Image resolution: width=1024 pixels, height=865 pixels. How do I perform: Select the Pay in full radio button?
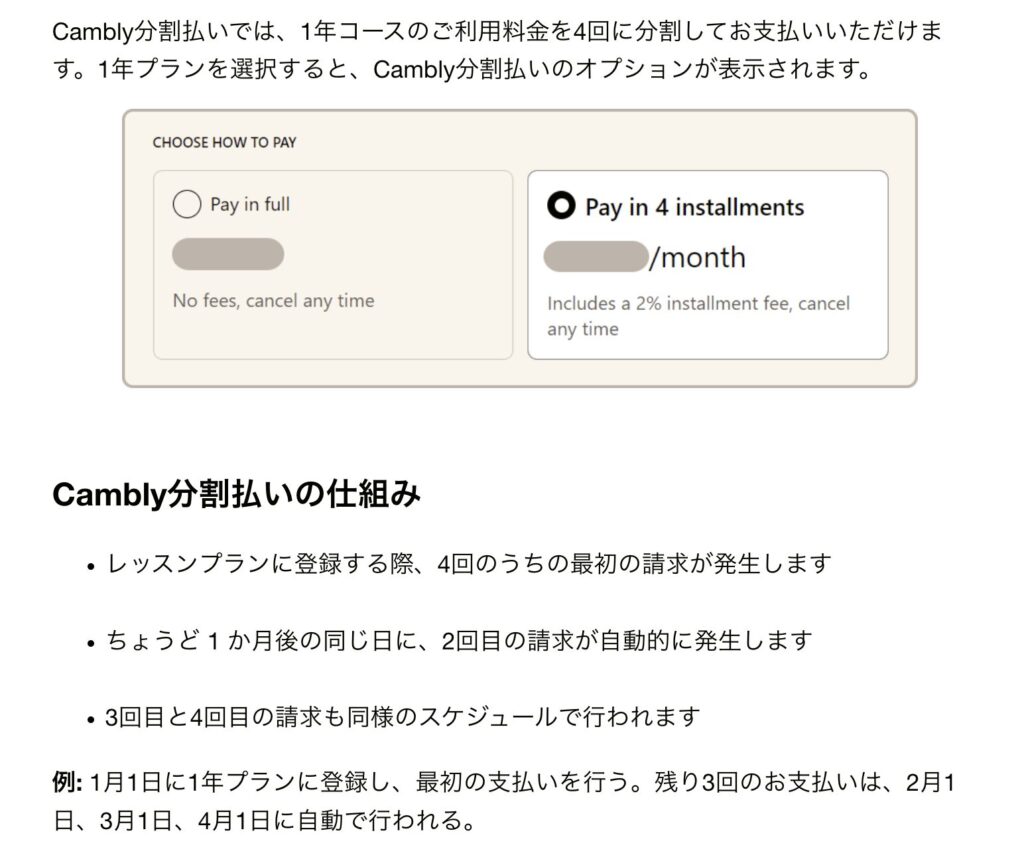pyautogui.click(x=186, y=204)
